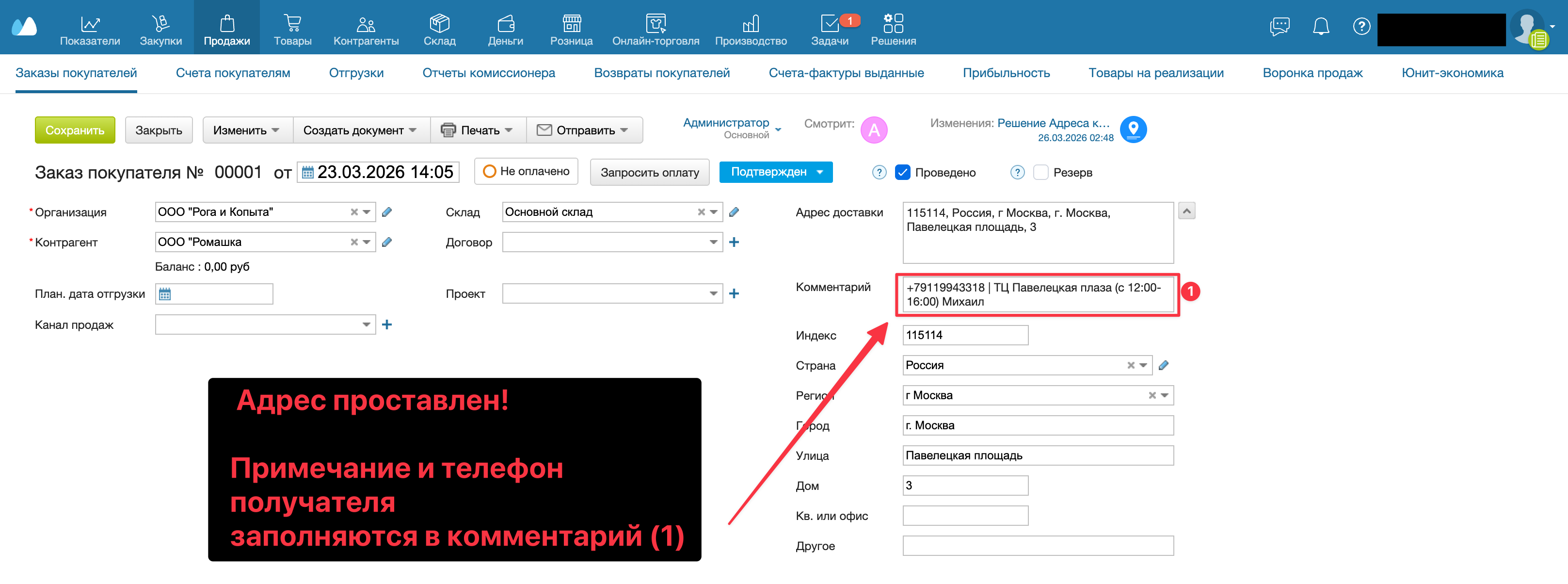The image size is (1568, 584).
Task: Expand the Печать dropdown
Action: pyautogui.click(x=478, y=130)
